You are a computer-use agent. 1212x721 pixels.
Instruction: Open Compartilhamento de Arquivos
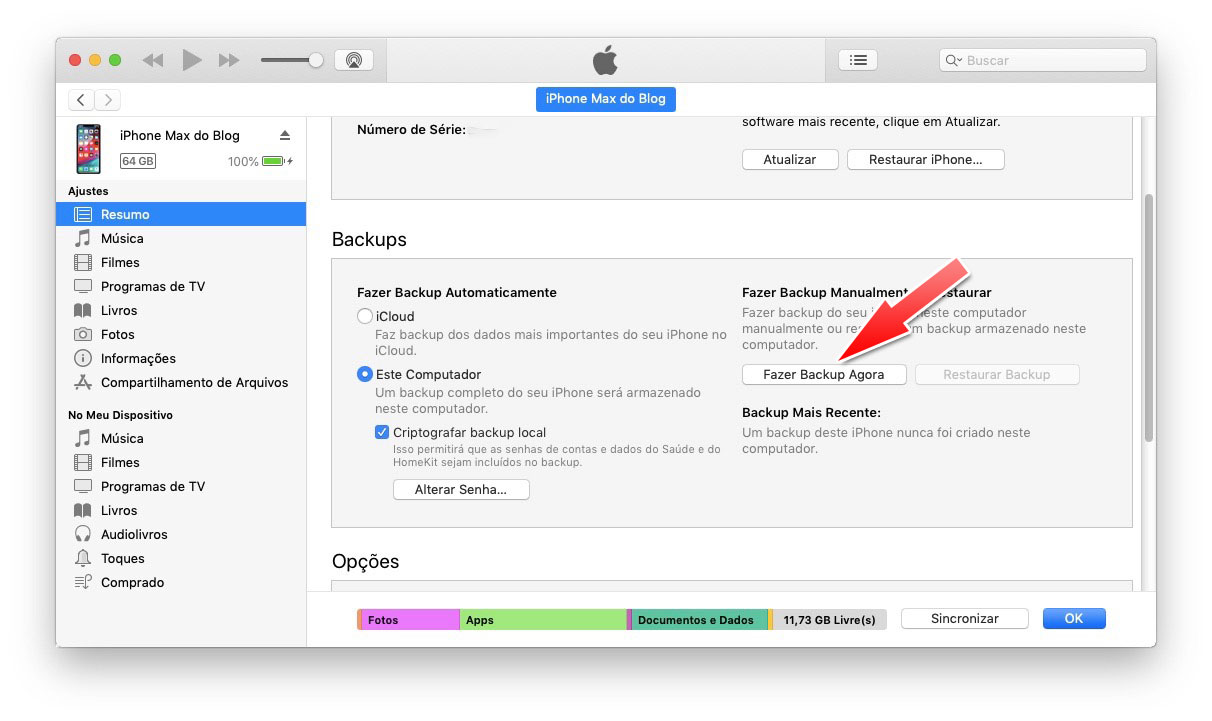click(x=181, y=382)
